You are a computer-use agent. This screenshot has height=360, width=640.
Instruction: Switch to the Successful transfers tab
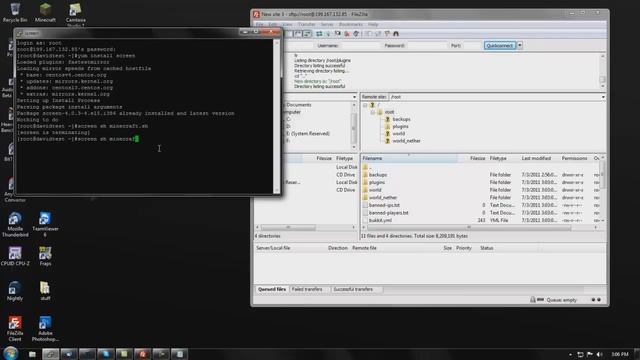[353, 289]
